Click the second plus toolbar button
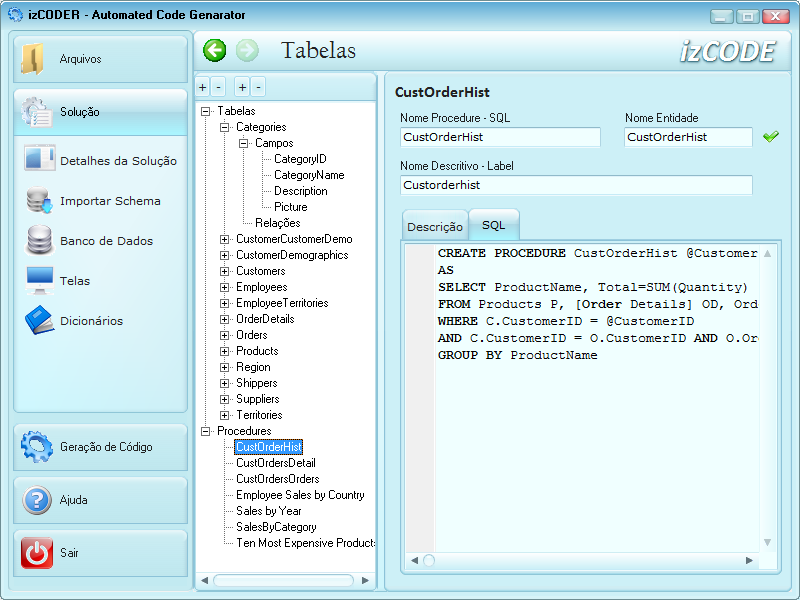Viewport: 800px width, 600px height. (242, 87)
